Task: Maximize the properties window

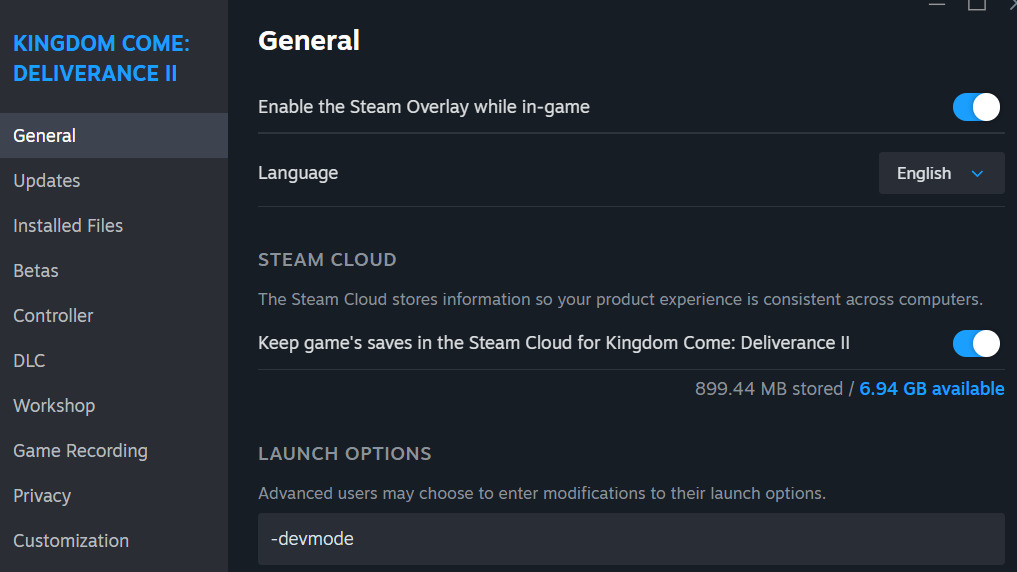Action: pyautogui.click(x=976, y=4)
